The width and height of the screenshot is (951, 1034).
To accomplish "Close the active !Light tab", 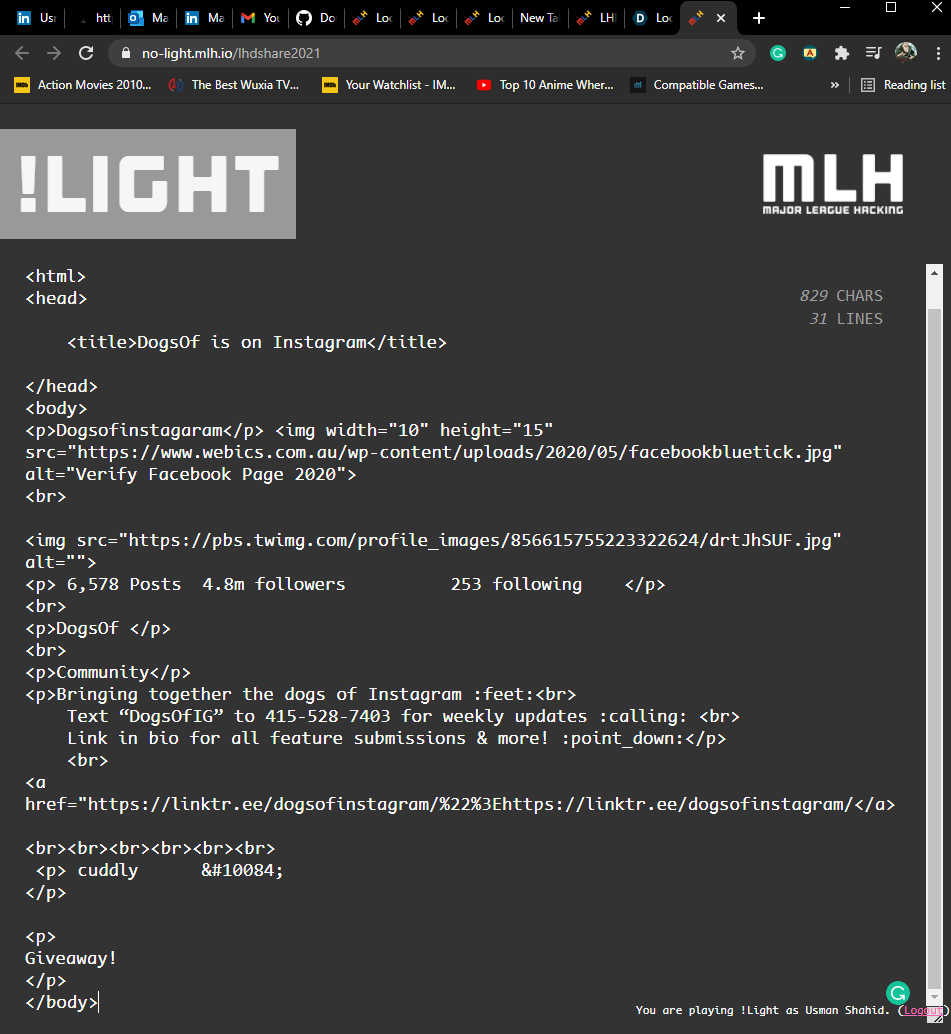I will (721, 18).
